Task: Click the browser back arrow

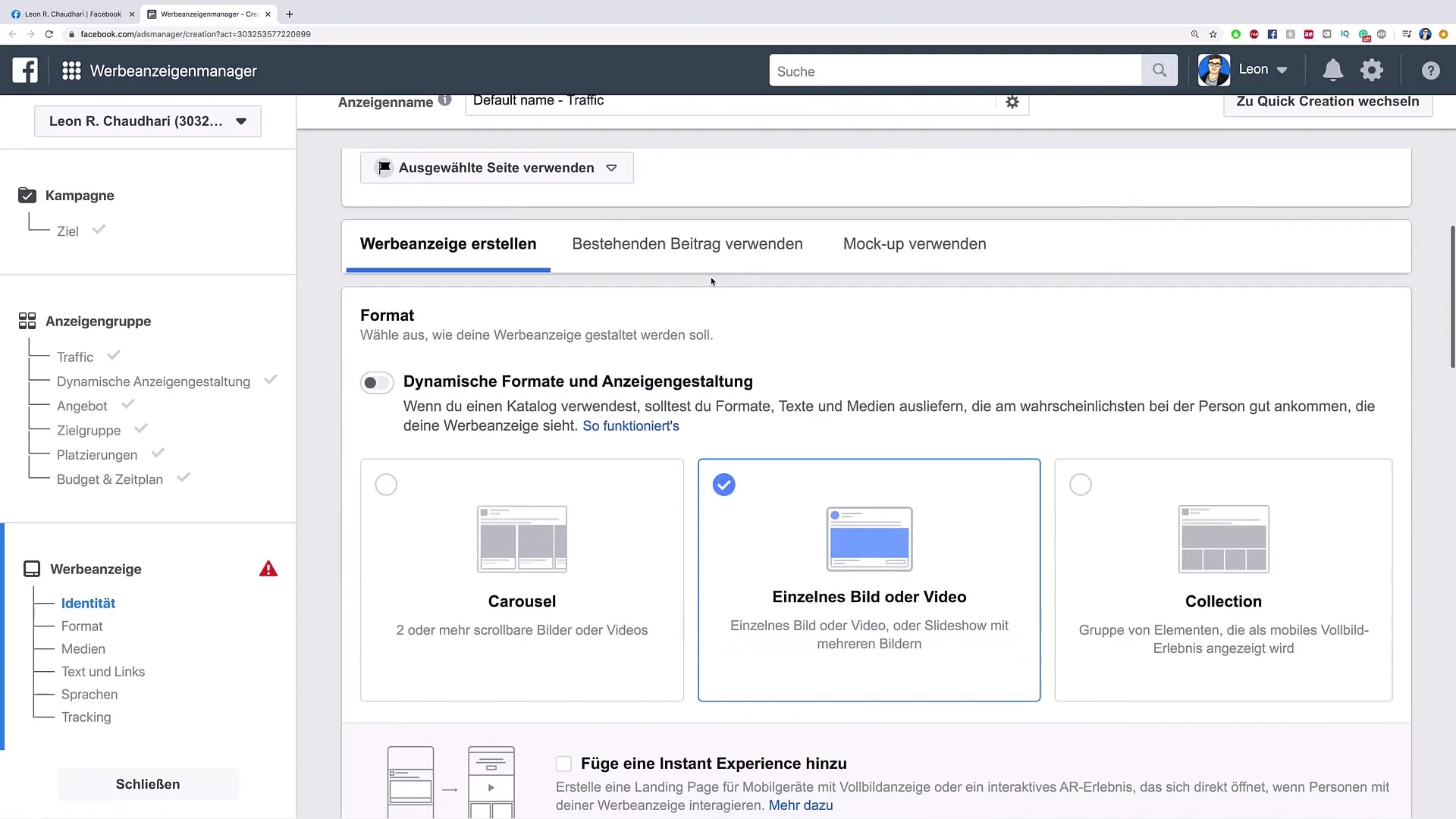Action: coord(12,34)
